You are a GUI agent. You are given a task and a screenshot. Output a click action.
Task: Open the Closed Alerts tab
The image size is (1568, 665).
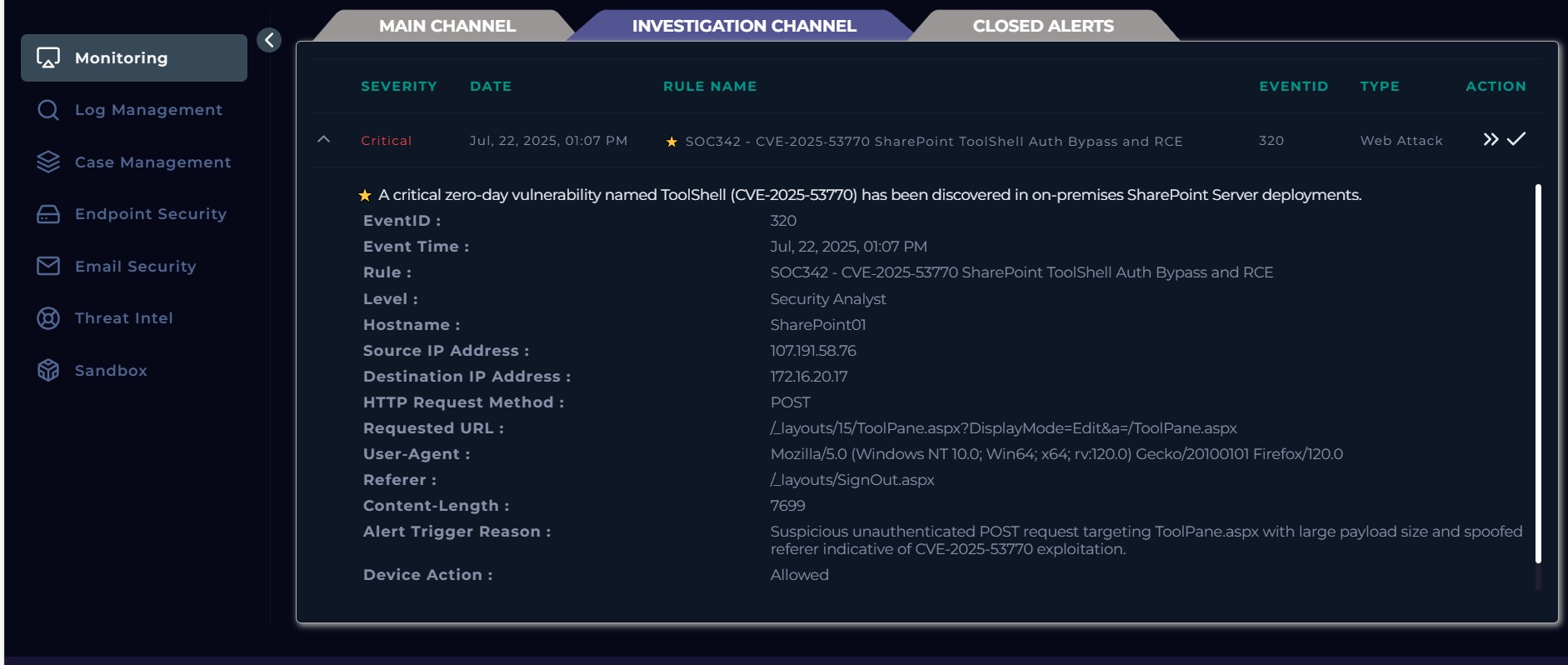click(x=1043, y=26)
